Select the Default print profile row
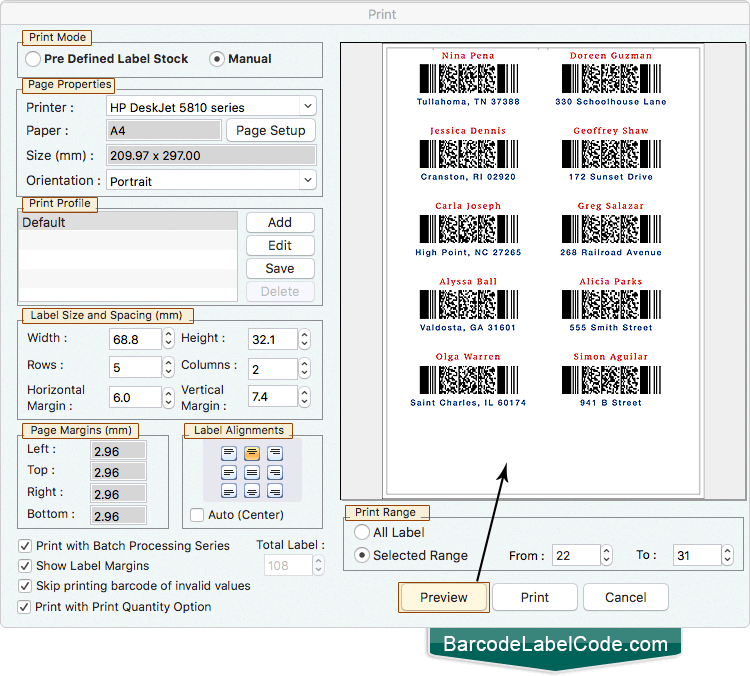Screen dimensions: 750x676 (x=128, y=222)
